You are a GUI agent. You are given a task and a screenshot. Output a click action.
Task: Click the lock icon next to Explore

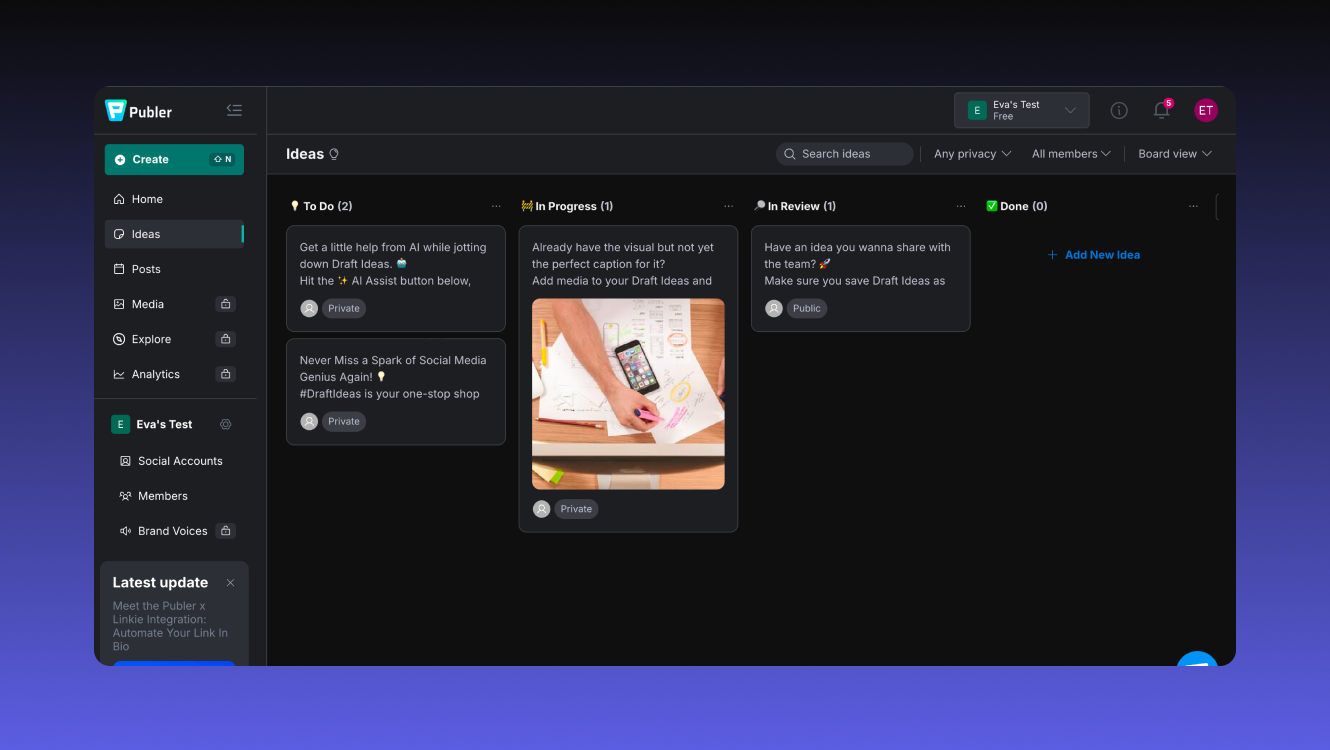(x=226, y=339)
